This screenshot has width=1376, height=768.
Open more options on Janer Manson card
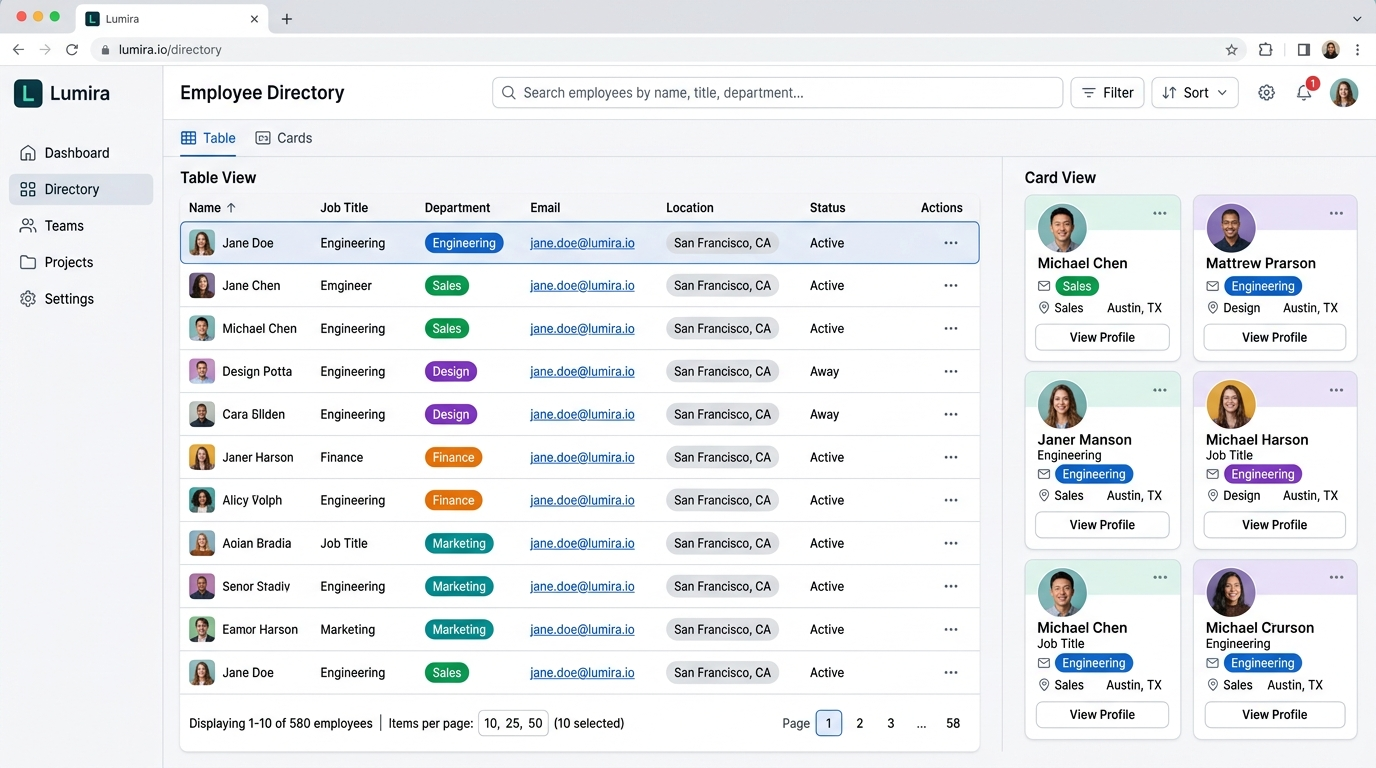(1160, 390)
